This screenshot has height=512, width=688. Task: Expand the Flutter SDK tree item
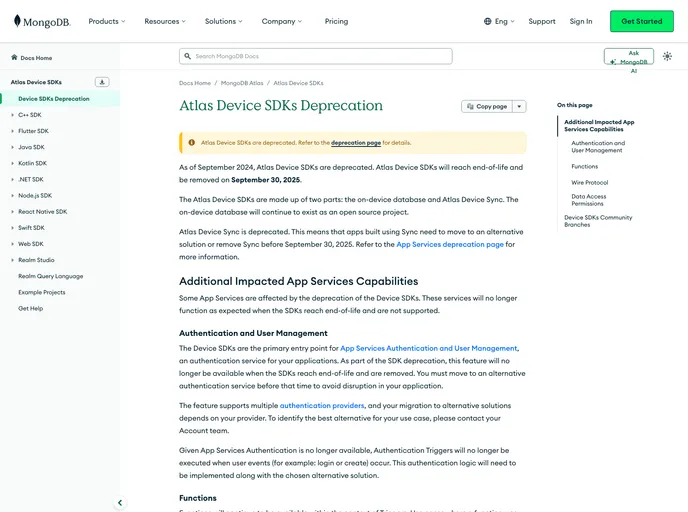coord(13,131)
